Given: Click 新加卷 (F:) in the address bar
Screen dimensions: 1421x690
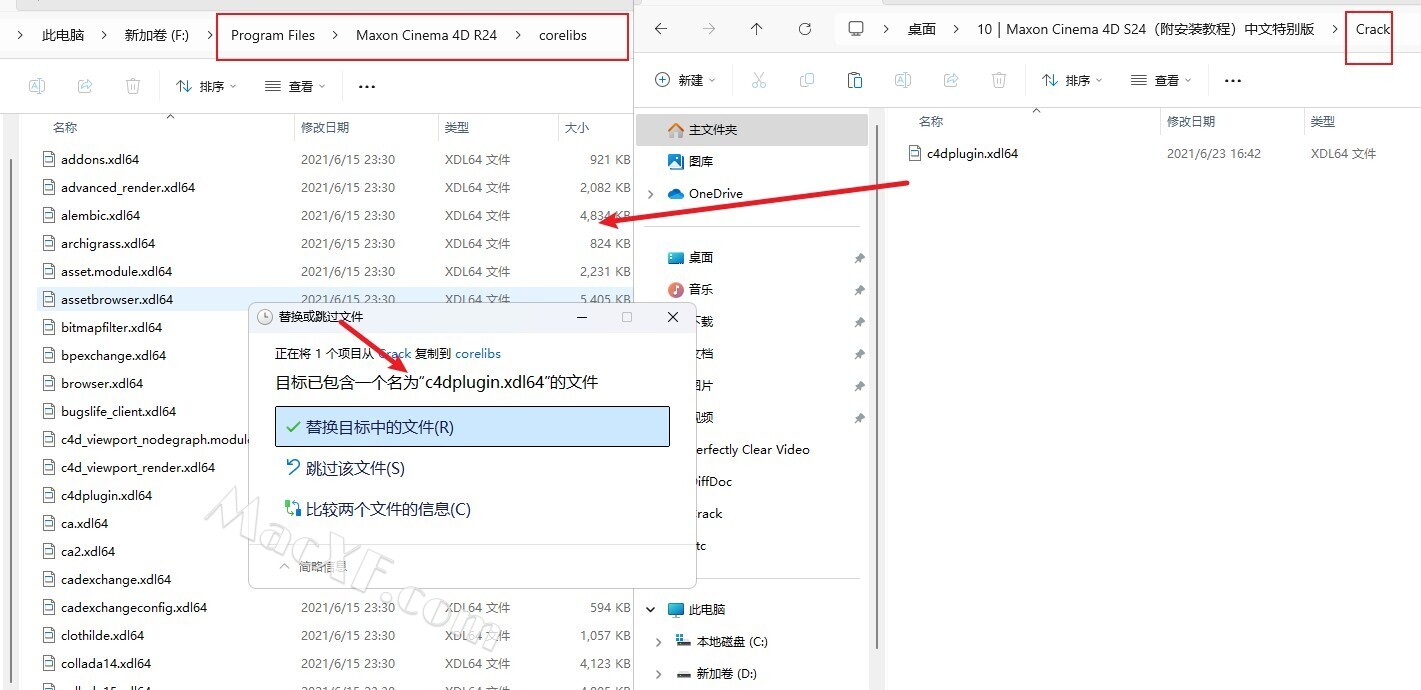Looking at the screenshot, I should pos(156,35).
